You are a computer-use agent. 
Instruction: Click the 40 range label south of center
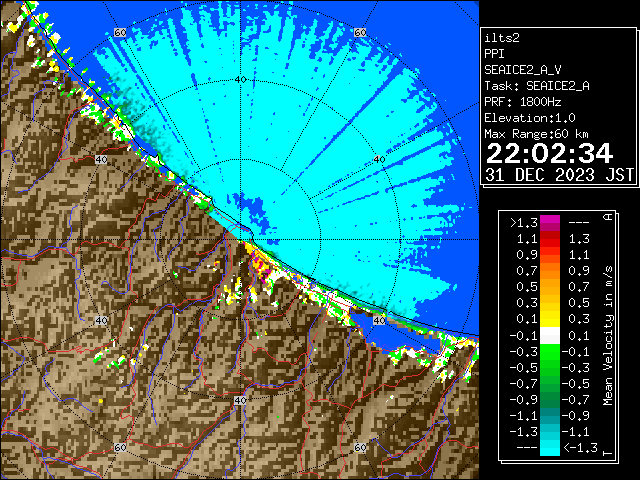[x=240, y=400]
